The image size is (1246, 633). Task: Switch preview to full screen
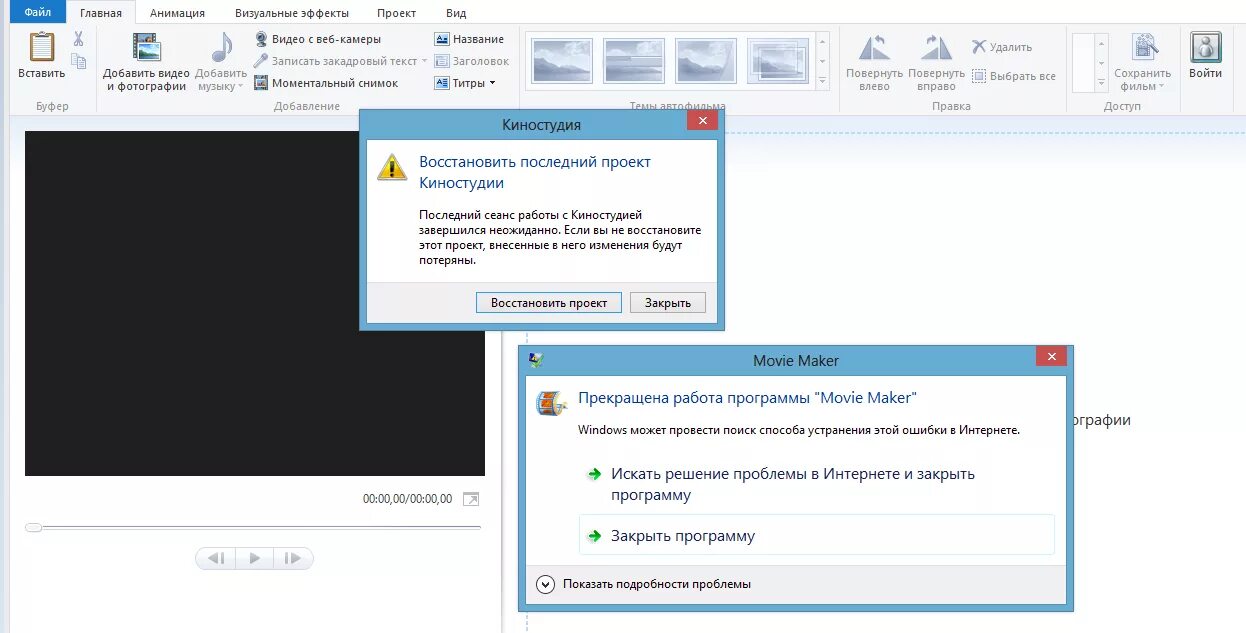[471, 499]
